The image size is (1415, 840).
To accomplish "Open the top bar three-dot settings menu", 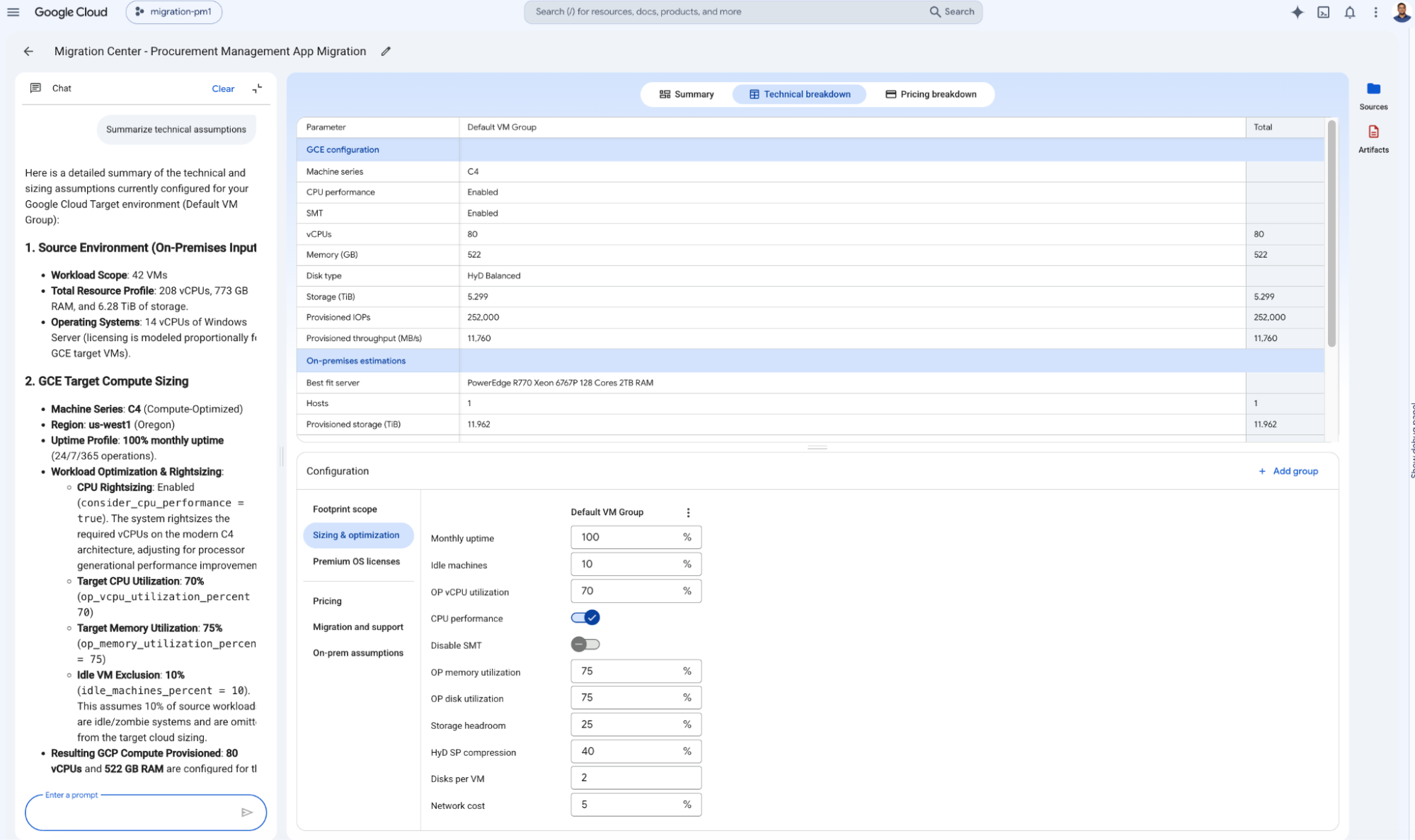I will pyautogui.click(x=1375, y=12).
